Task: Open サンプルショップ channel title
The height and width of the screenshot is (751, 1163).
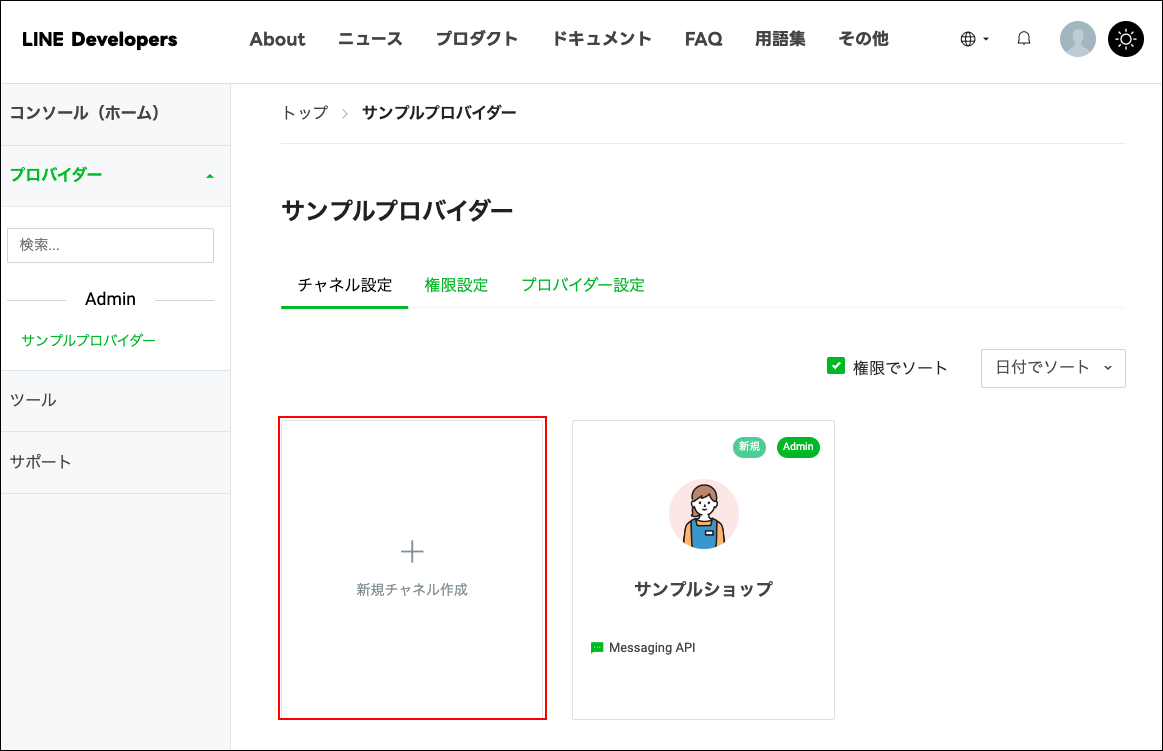Action: 703,589
